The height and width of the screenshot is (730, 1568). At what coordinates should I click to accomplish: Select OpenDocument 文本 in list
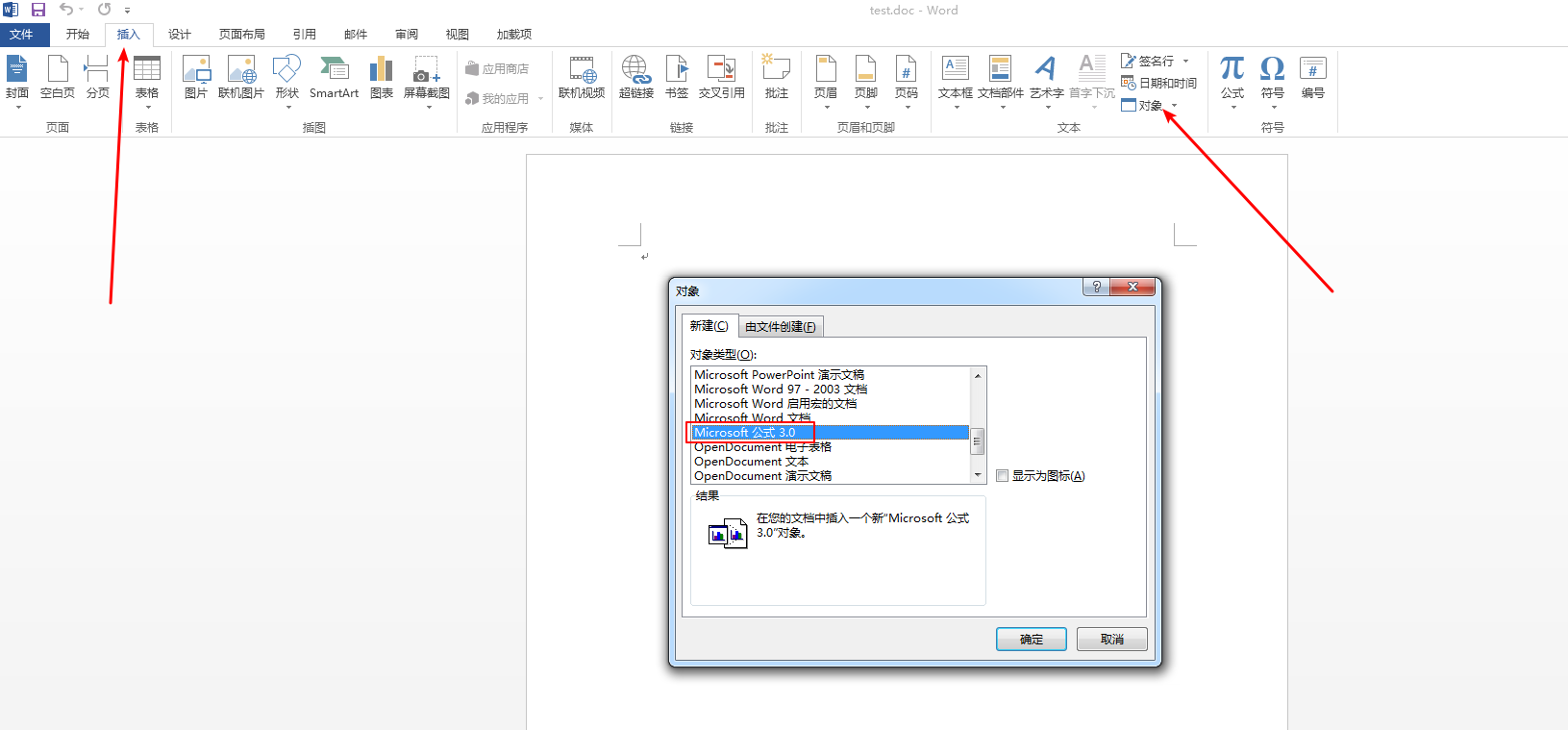[x=831, y=462]
